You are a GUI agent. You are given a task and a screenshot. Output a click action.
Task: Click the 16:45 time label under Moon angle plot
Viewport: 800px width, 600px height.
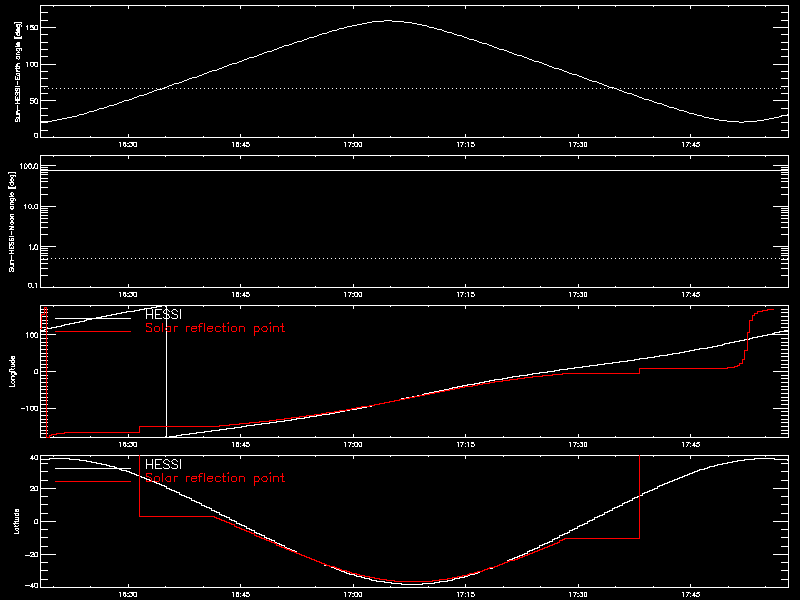point(240,295)
